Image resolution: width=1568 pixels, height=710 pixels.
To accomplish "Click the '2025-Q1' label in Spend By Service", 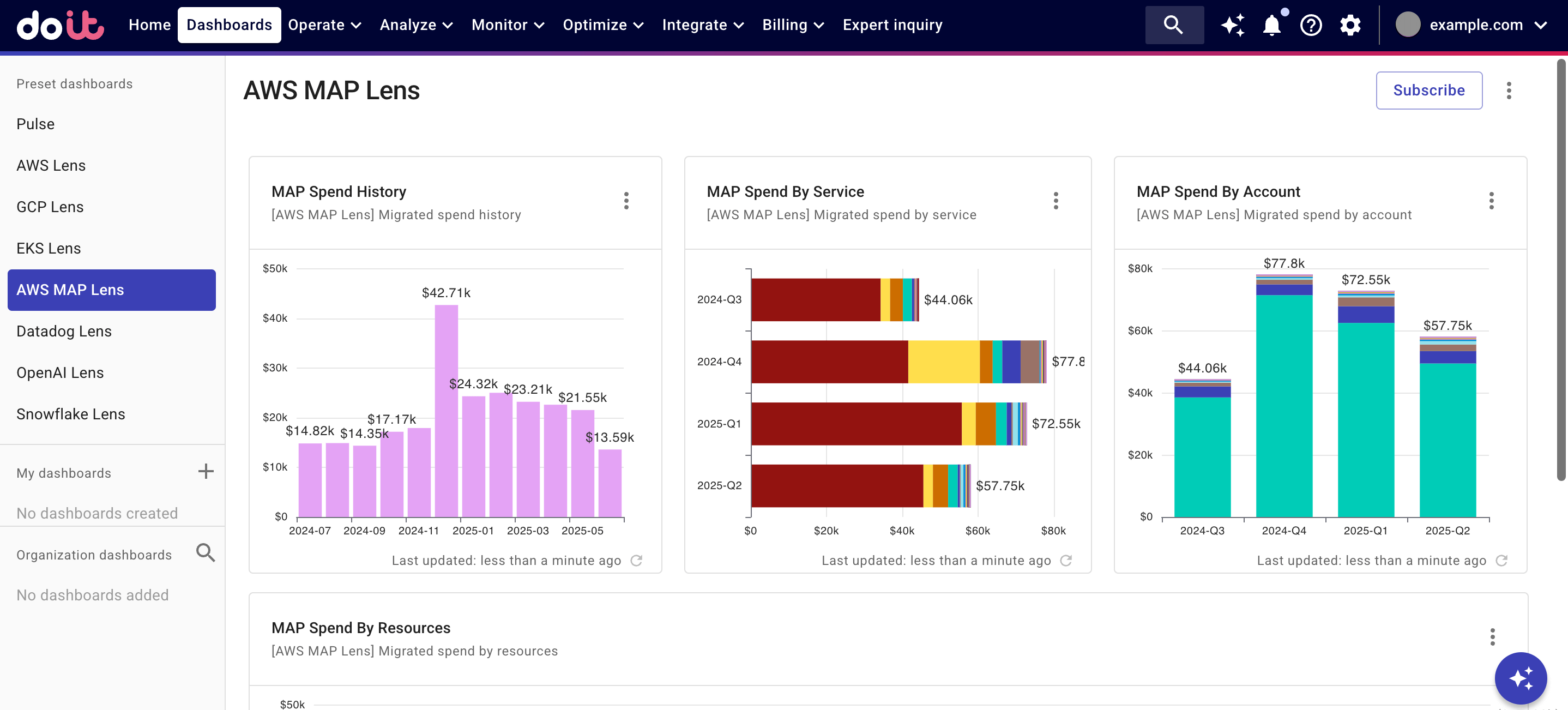I will pos(719,424).
